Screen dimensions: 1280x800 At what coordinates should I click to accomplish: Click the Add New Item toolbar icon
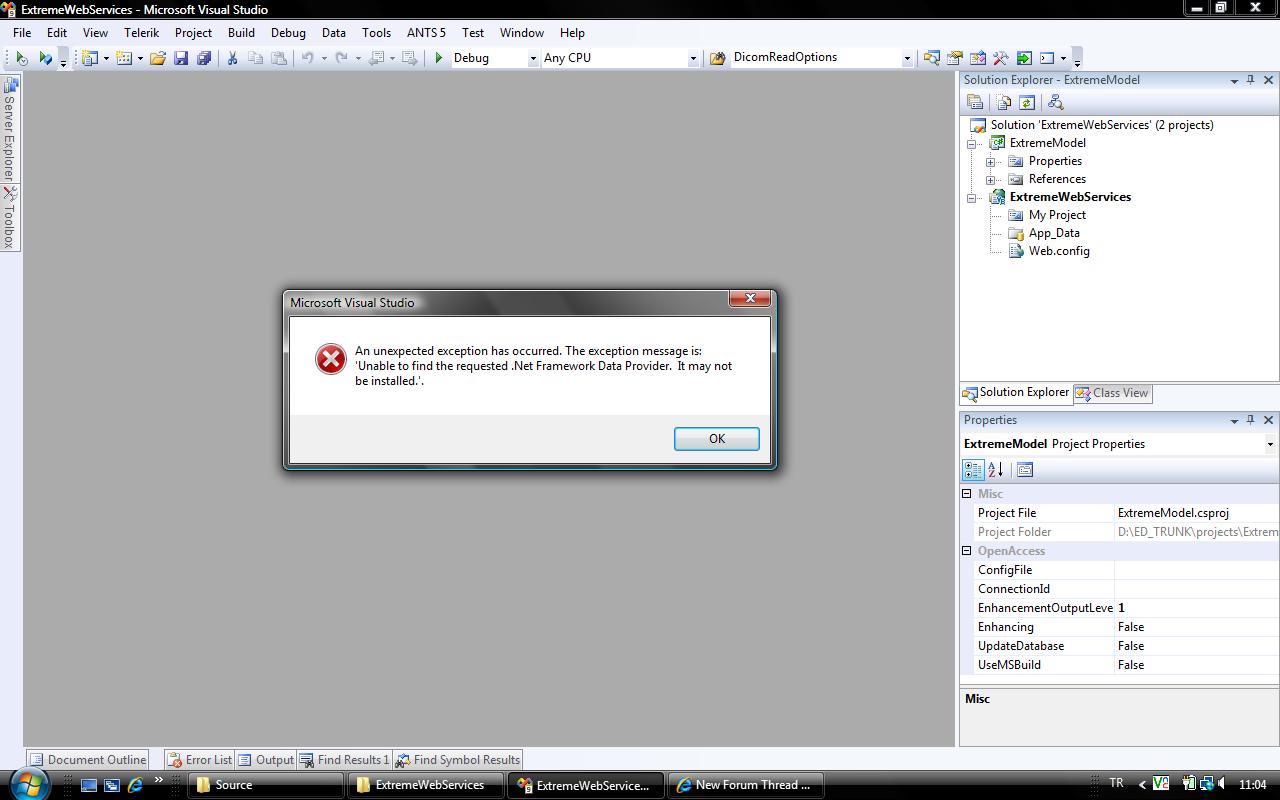[x=125, y=58]
